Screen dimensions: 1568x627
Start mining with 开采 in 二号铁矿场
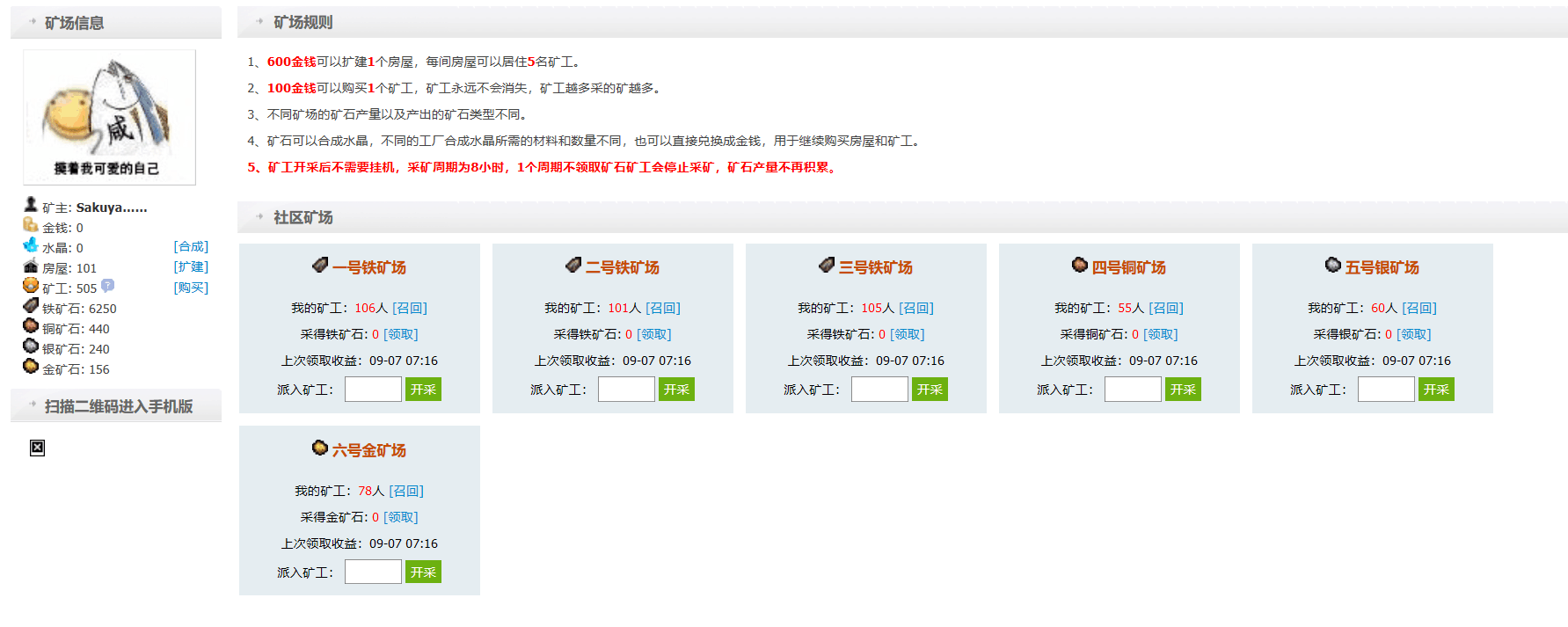(676, 390)
